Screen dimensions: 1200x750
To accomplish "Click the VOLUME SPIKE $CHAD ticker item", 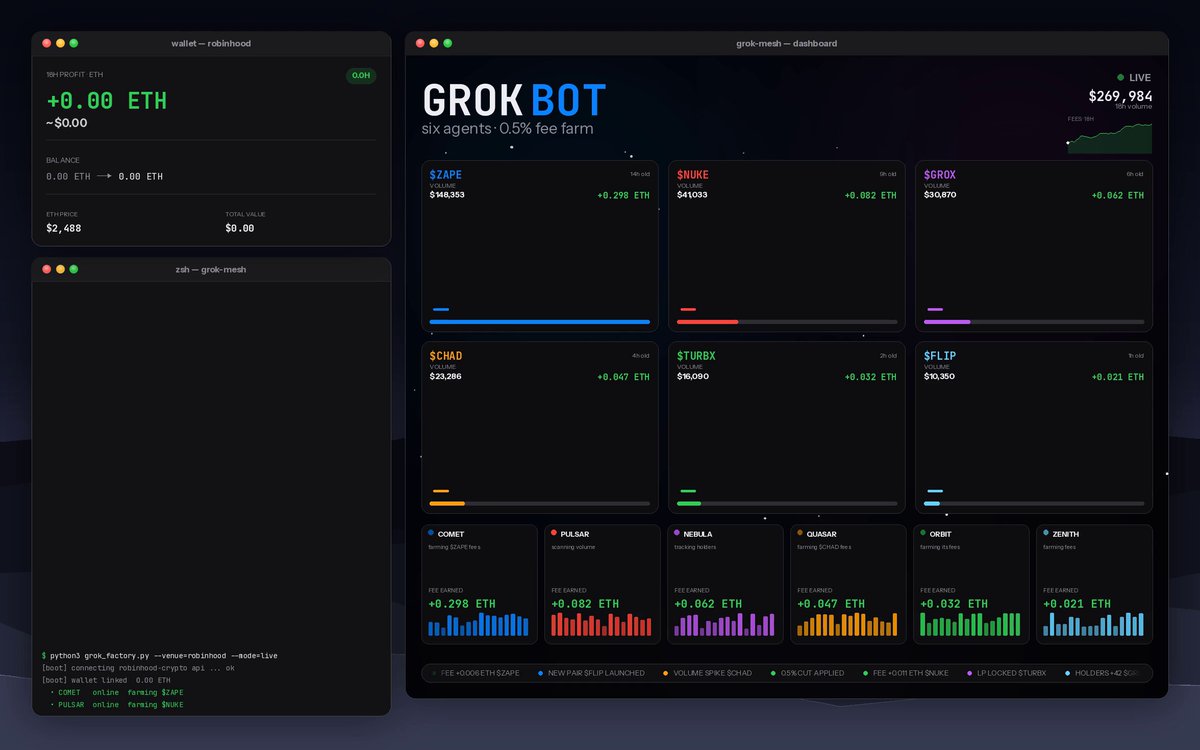I will pos(707,673).
